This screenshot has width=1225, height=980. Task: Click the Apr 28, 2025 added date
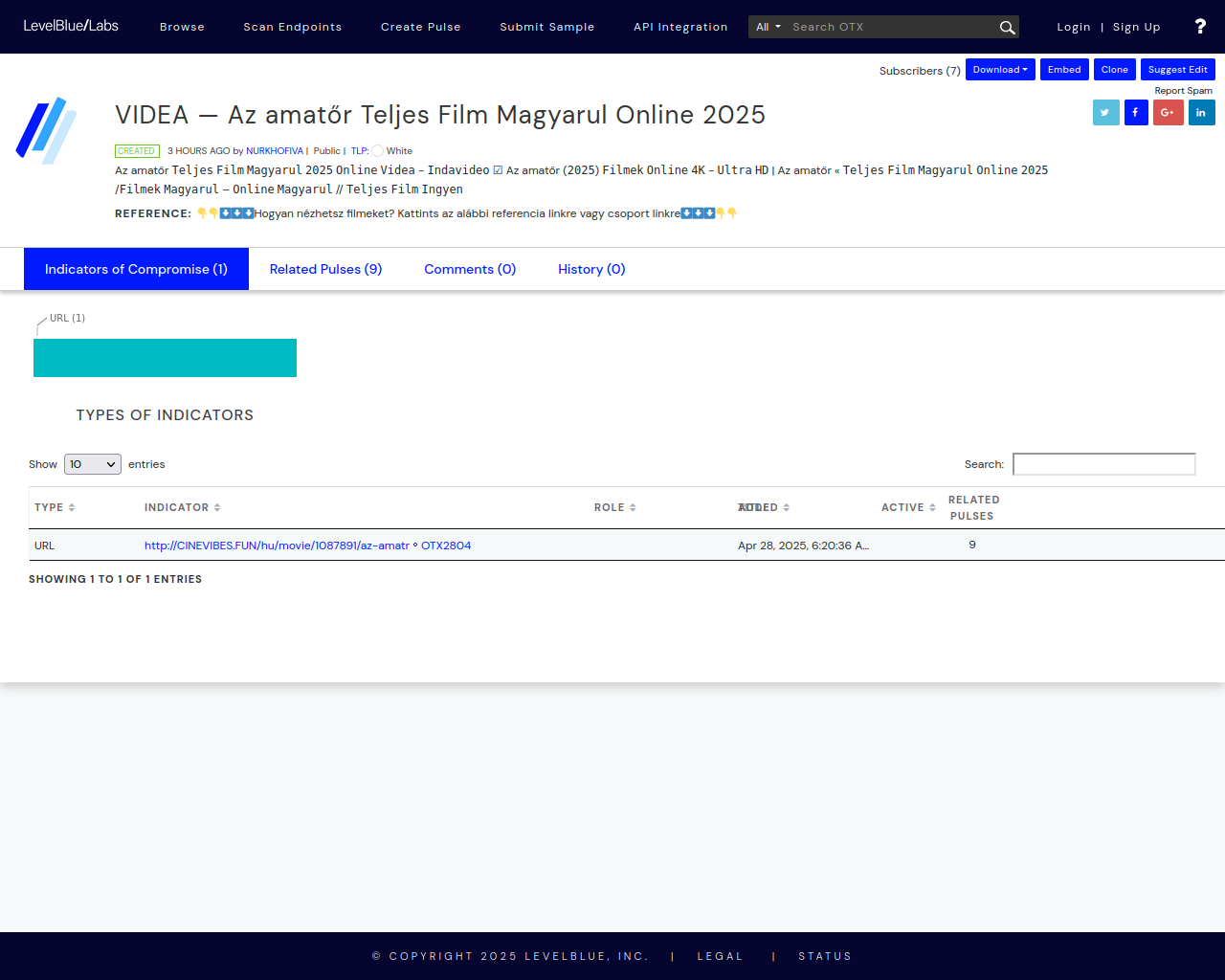(x=803, y=546)
